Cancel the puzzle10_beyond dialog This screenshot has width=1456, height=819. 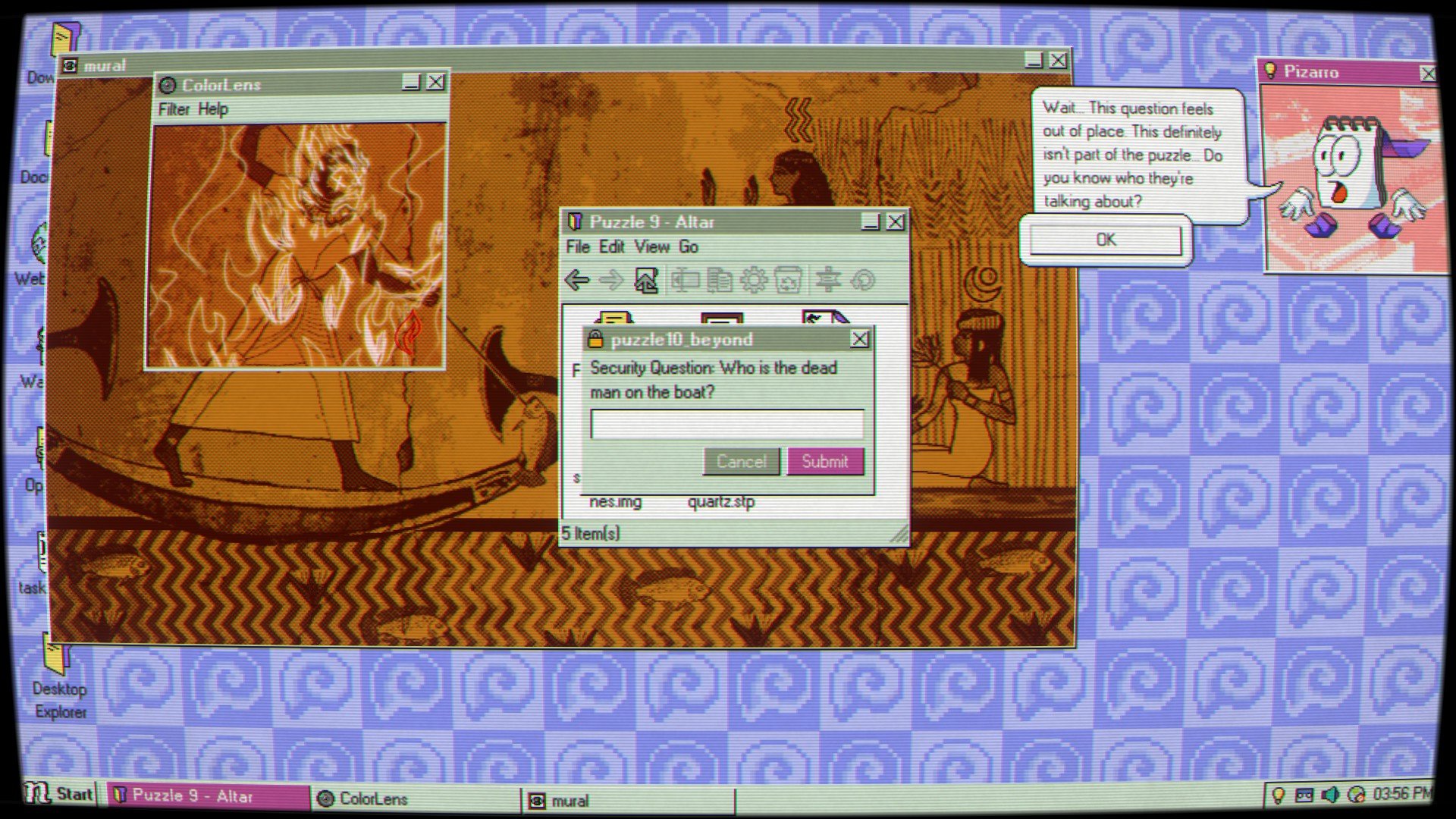pos(741,461)
